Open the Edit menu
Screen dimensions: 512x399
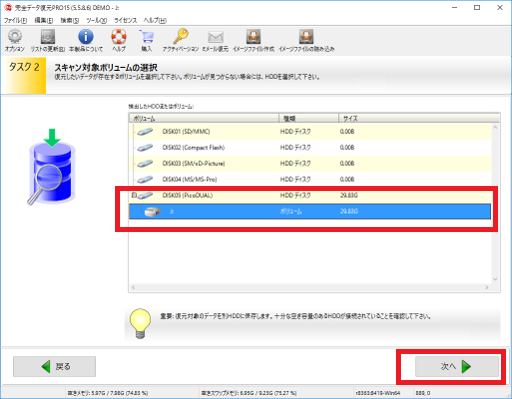click(44, 20)
